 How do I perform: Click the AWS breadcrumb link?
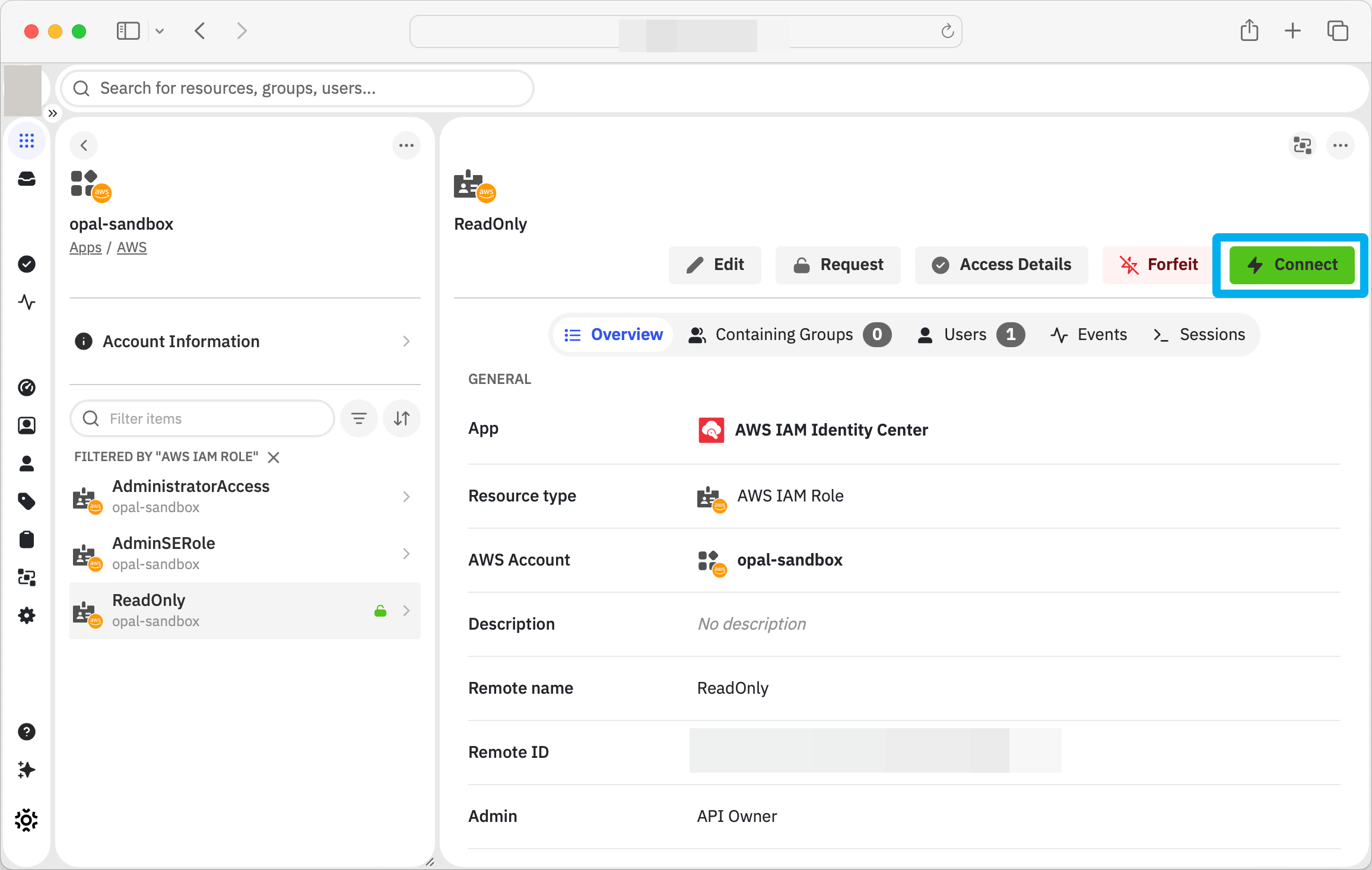tap(132, 247)
